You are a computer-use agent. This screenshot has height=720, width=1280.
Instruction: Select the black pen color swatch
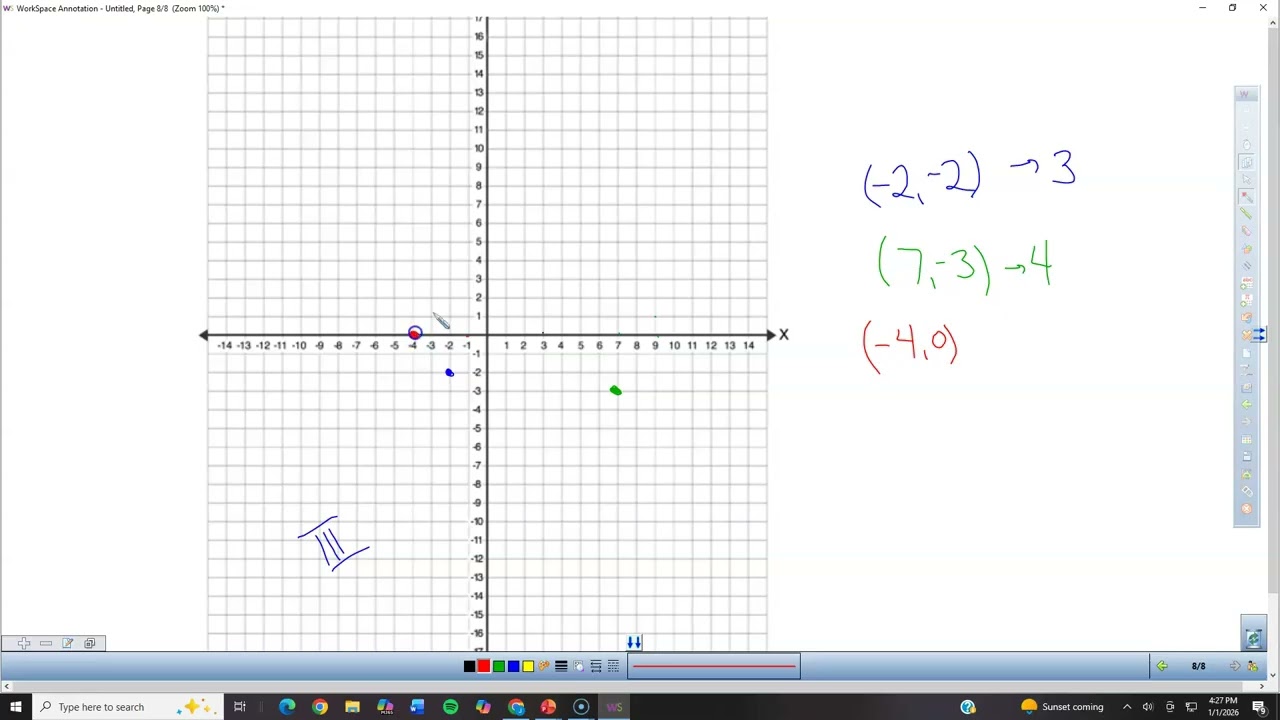tap(469, 666)
